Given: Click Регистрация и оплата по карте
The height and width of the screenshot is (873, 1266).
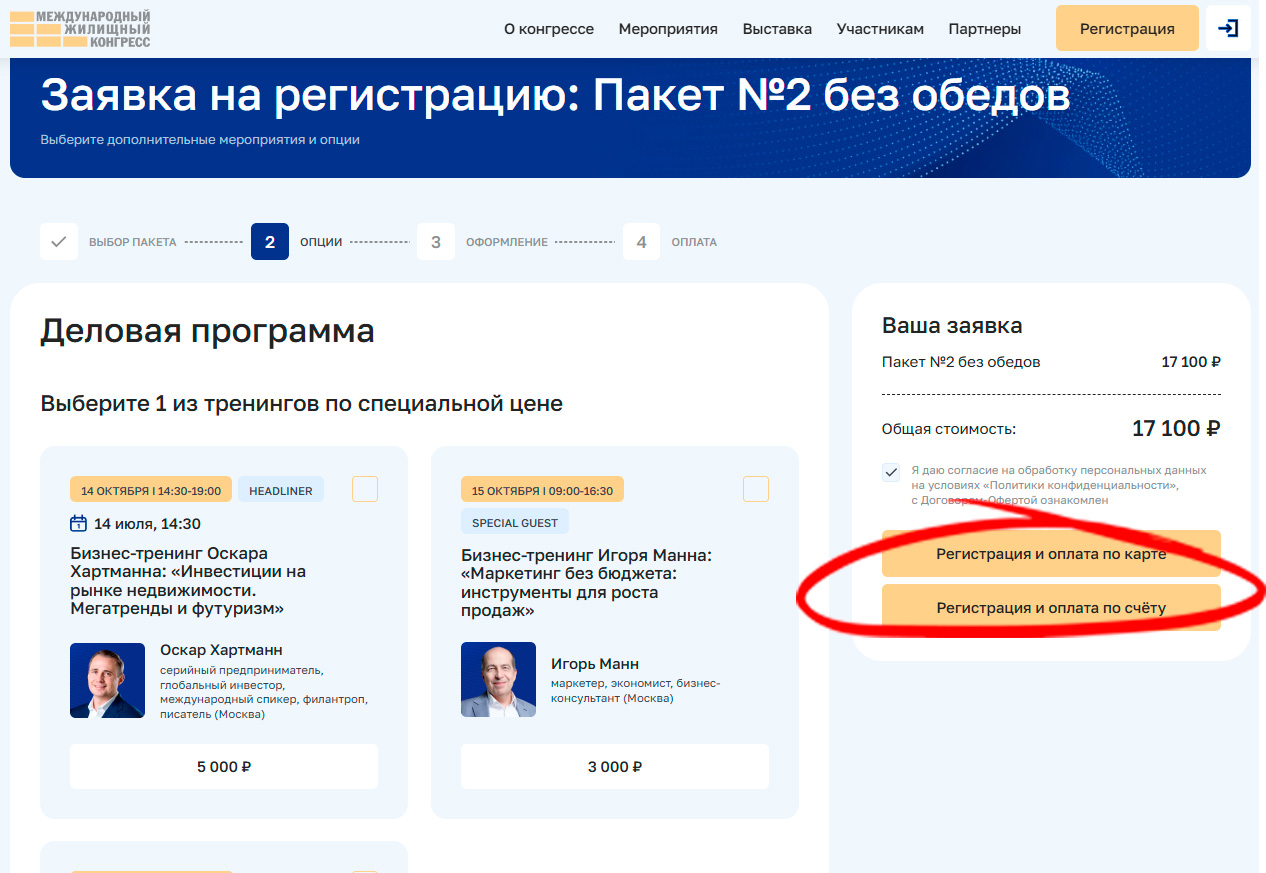Looking at the screenshot, I should 1051,554.
